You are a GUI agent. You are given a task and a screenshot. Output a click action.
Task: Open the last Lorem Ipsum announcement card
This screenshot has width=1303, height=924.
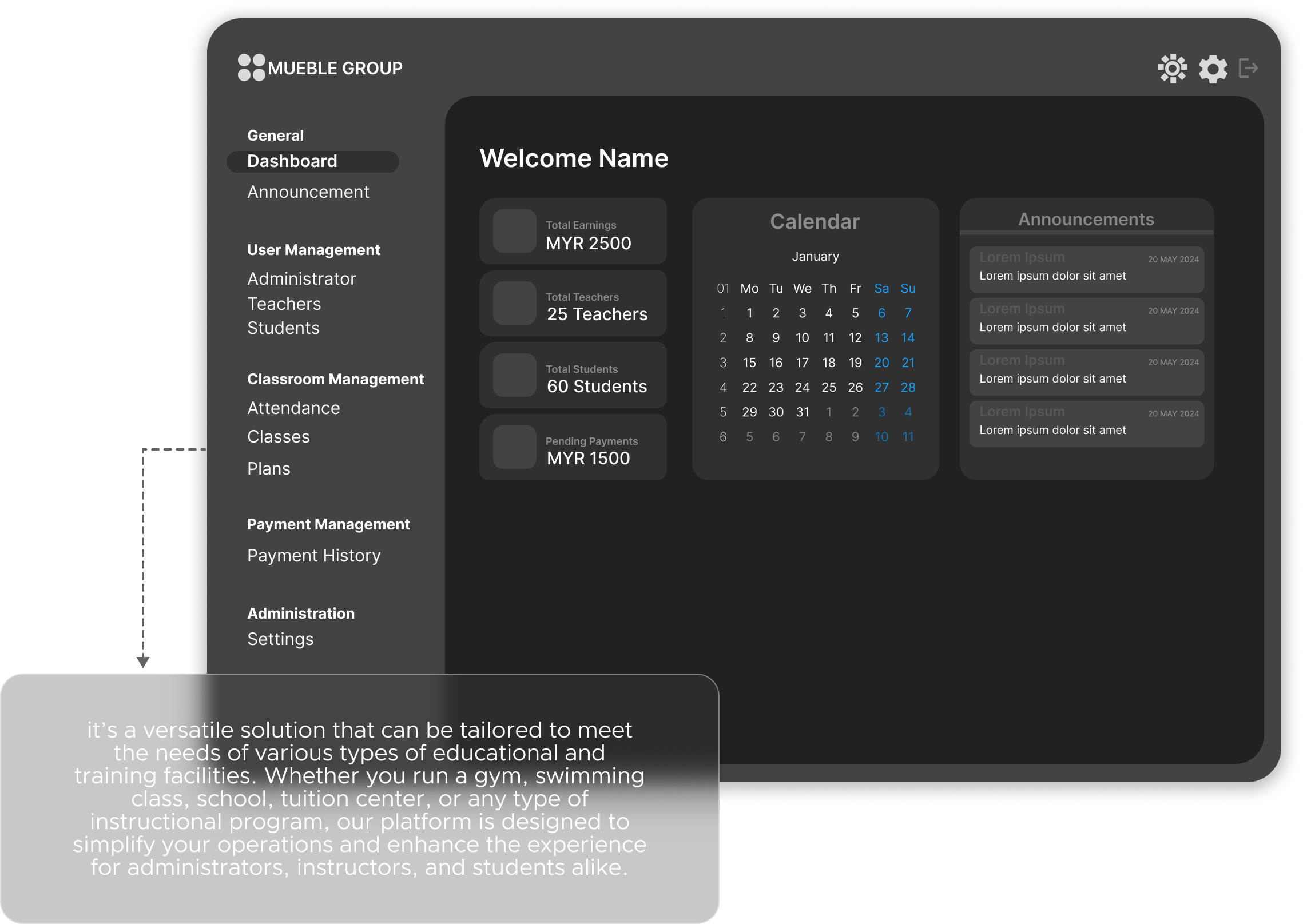pyautogui.click(x=1086, y=424)
